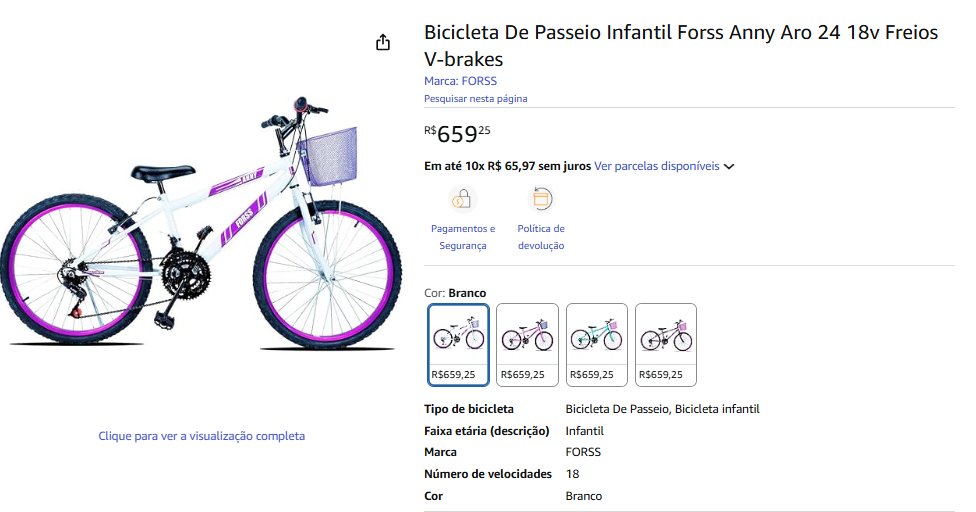Screen dimensions: 976x512
Task: Pick the teal green bicycle color variant
Action: click(596, 344)
